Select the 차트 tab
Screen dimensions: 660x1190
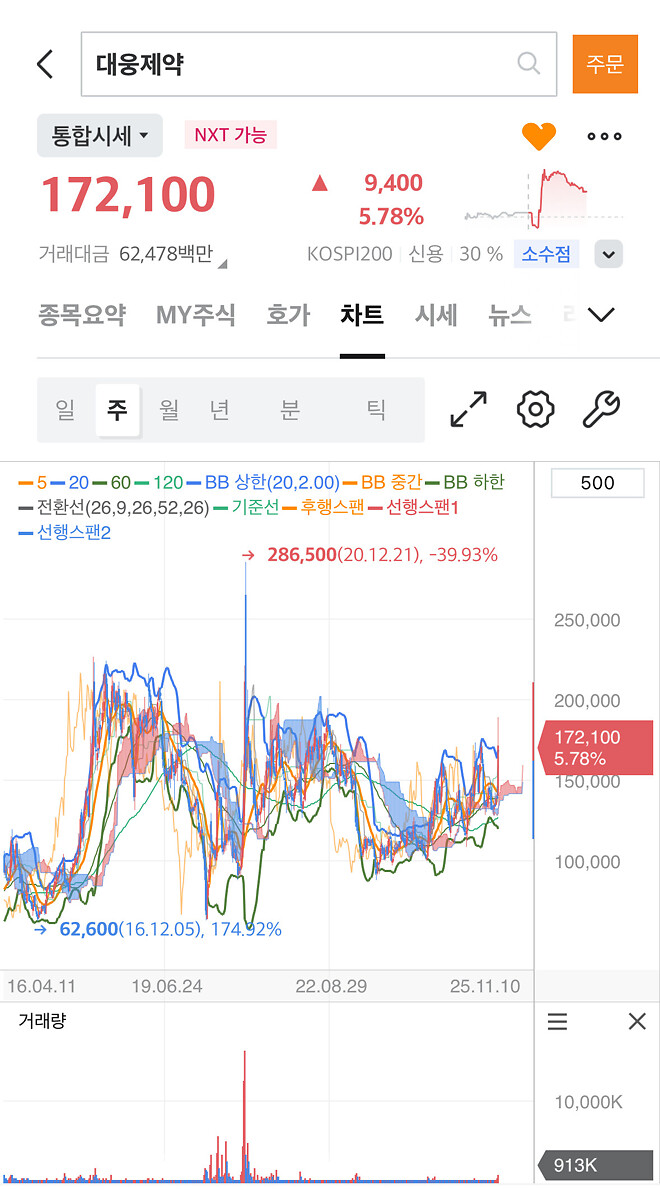point(362,315)
